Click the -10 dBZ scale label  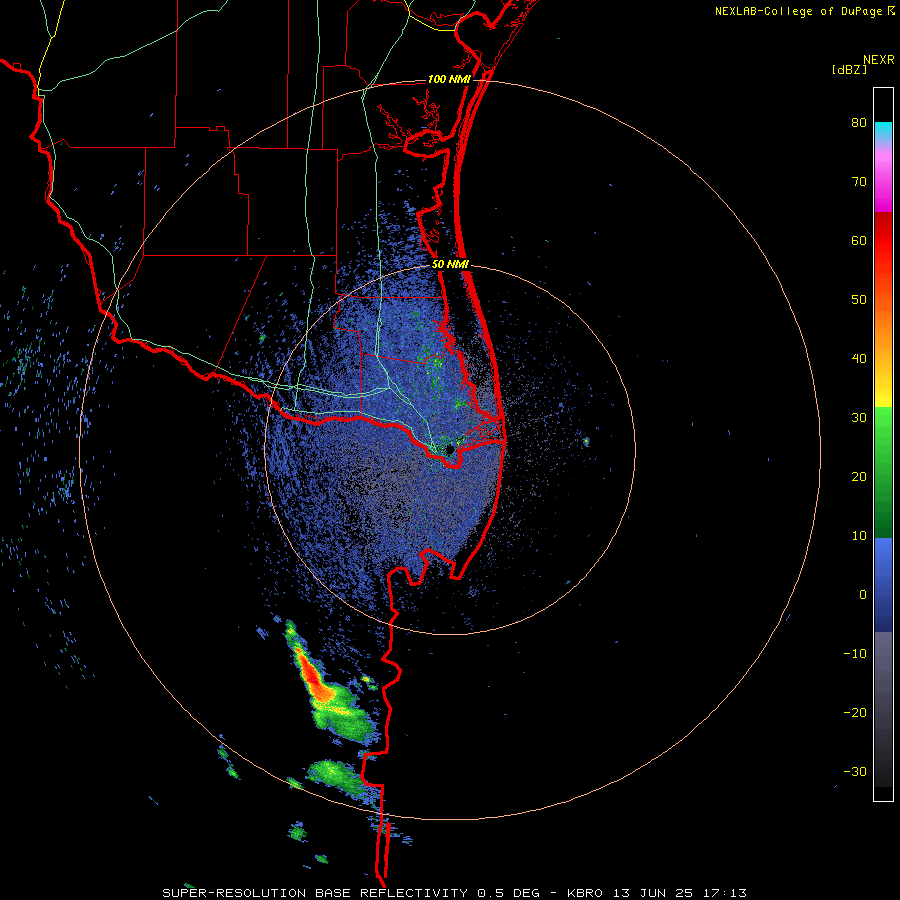pyautogui.click(x=855, y=654)
